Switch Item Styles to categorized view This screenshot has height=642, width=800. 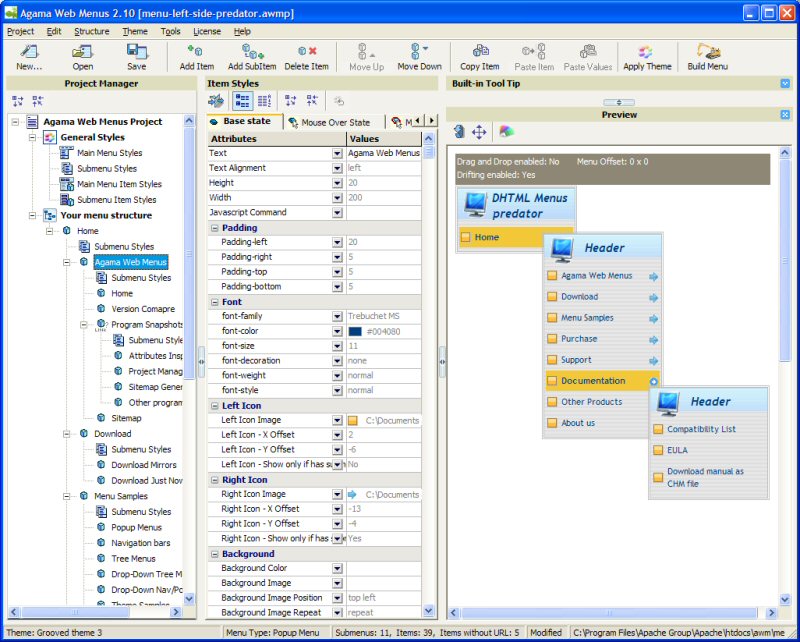click(x=243, y=101)
